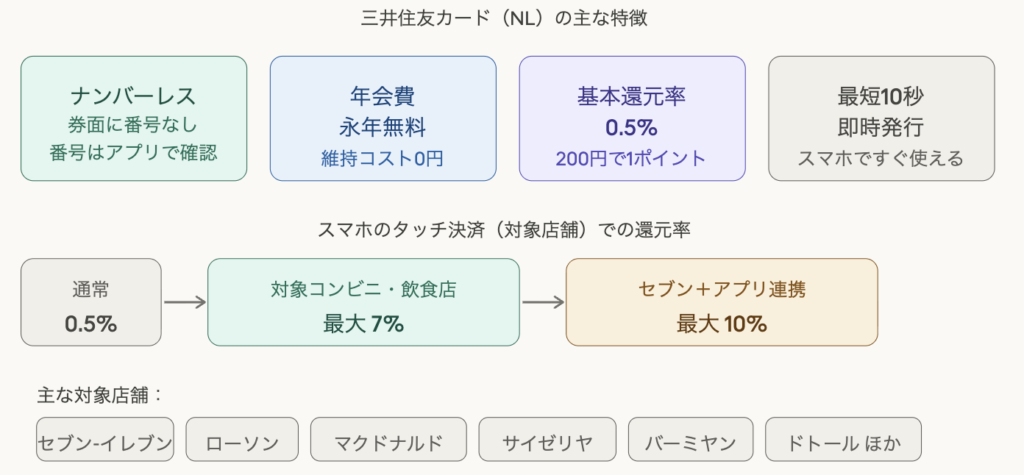
Task: Open the 基本還元率 0.5% card
Action: (x=632, y=118)
